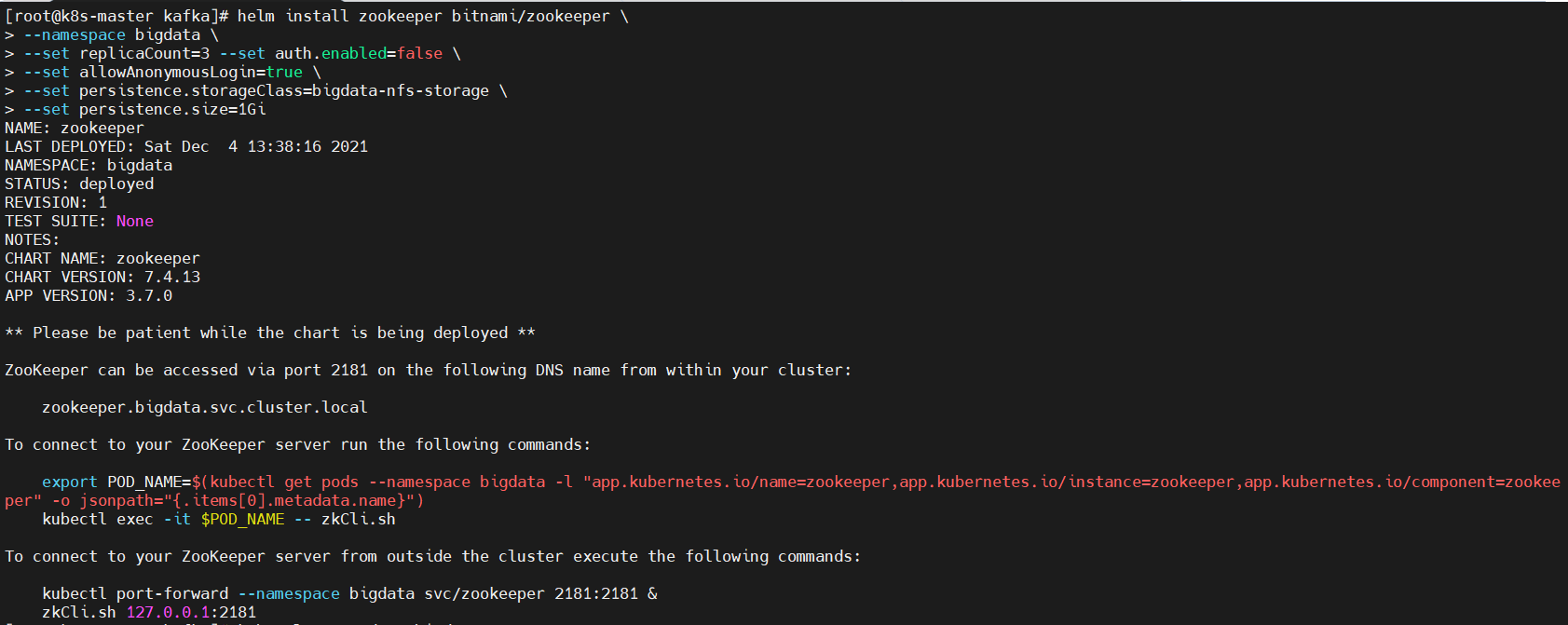The height and width of the screenshot is (625, 1568).
Task: Click the 'persistence.size=1Gi' parameter
Action: tap(172, 109)
